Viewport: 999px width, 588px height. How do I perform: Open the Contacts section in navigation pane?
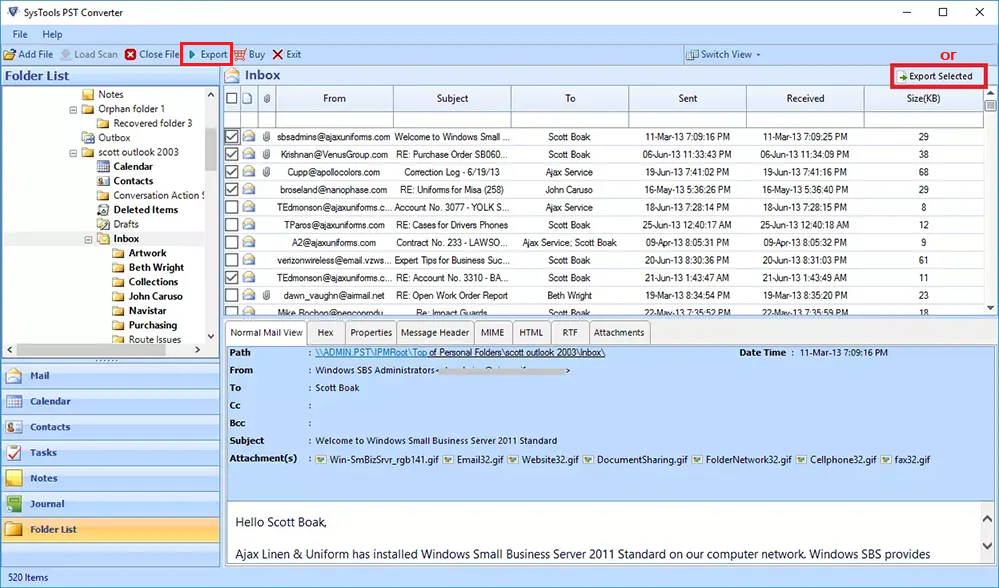click(x=111, y=427)
